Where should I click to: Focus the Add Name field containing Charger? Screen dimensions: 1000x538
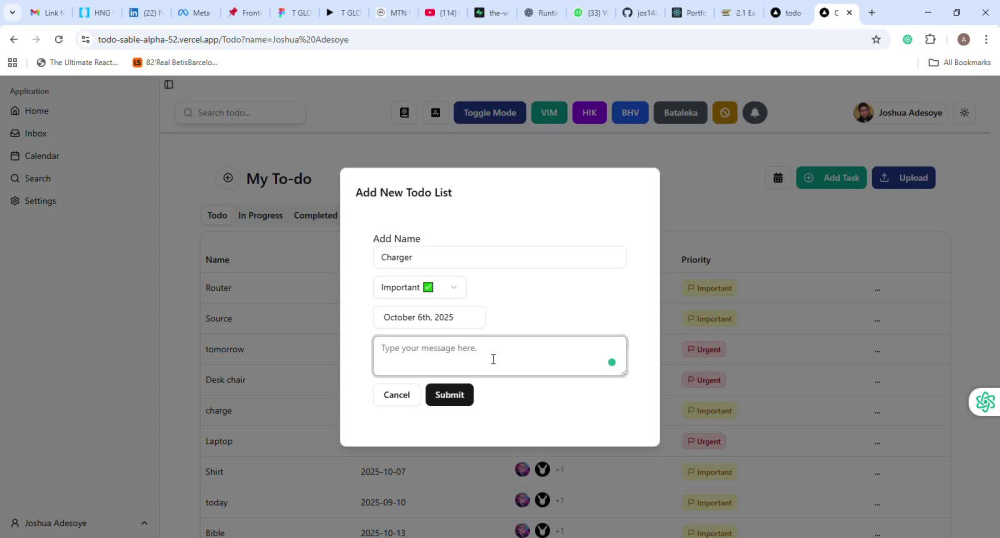pos(499,258)
